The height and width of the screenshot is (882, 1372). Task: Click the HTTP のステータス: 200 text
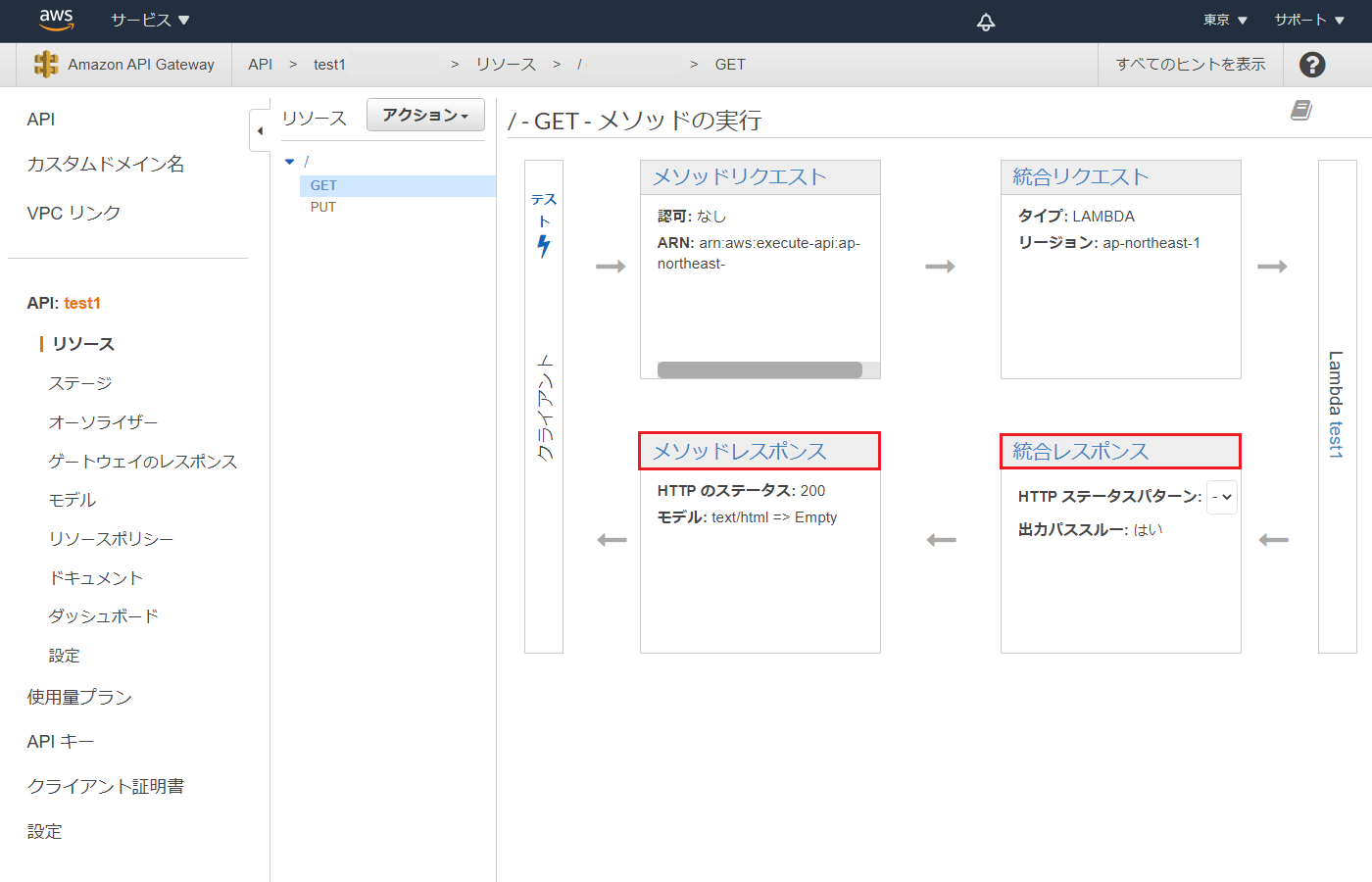click(741, 490)
